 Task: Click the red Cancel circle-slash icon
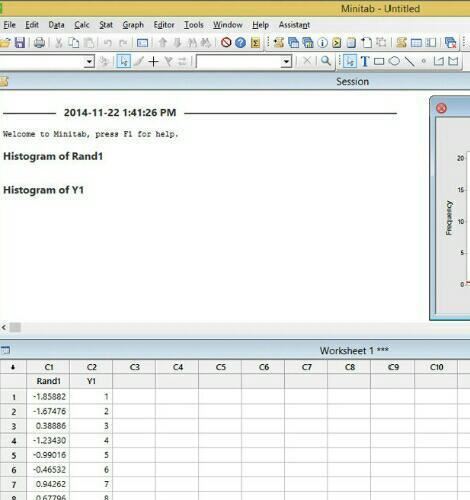click(x=226, y=43)
